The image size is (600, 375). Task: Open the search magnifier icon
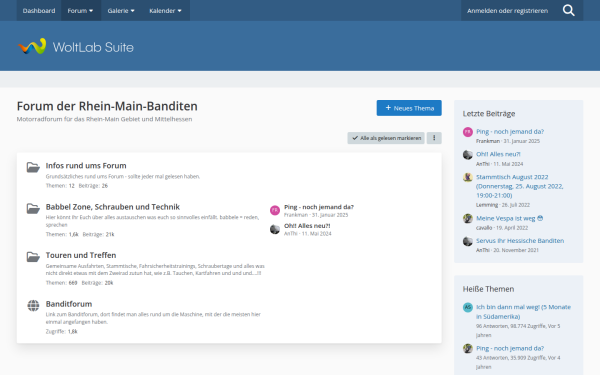point(569,10)
